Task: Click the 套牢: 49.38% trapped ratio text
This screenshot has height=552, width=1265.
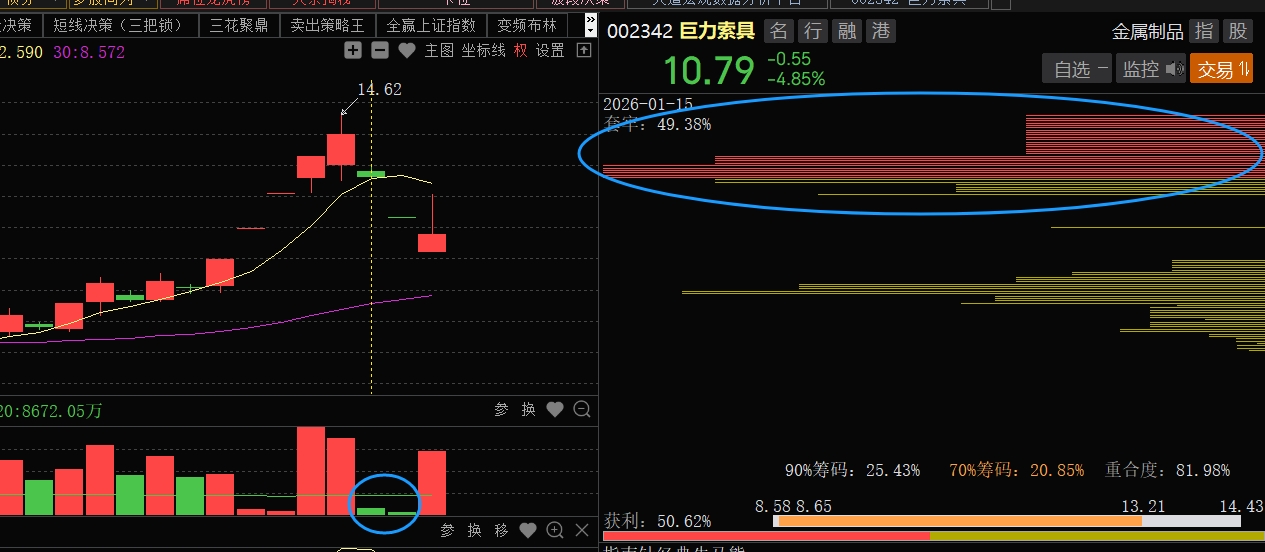Action: click(x=658, y=124)
